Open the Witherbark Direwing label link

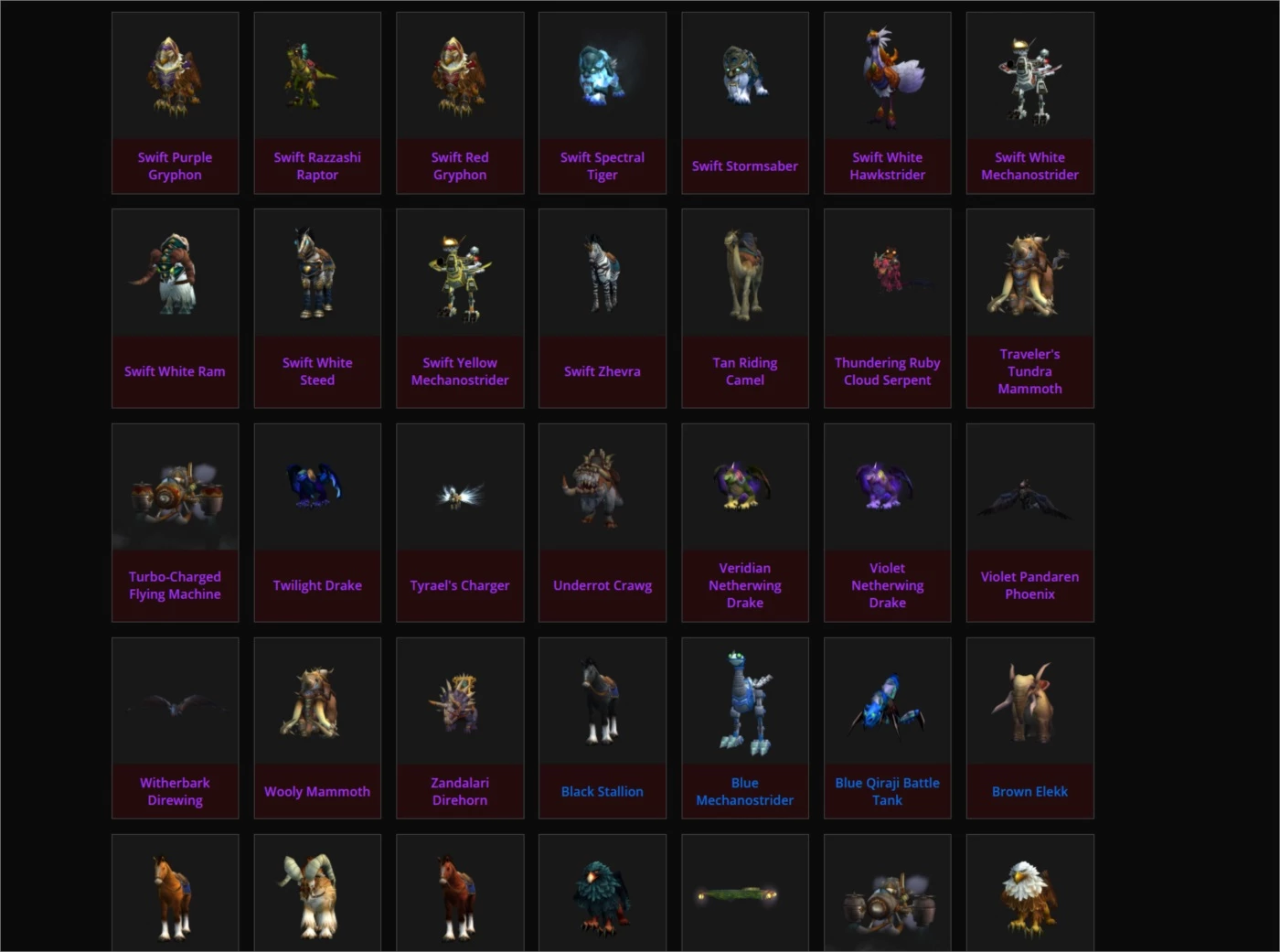175,791
